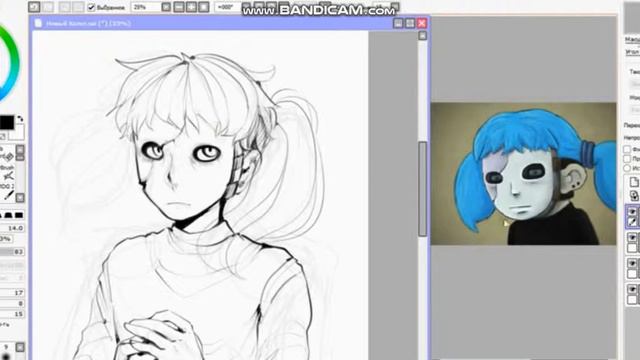Minimize the canvas document window
Image resolution: width=640 pixels, height=360 pixels.
point(398,23)
